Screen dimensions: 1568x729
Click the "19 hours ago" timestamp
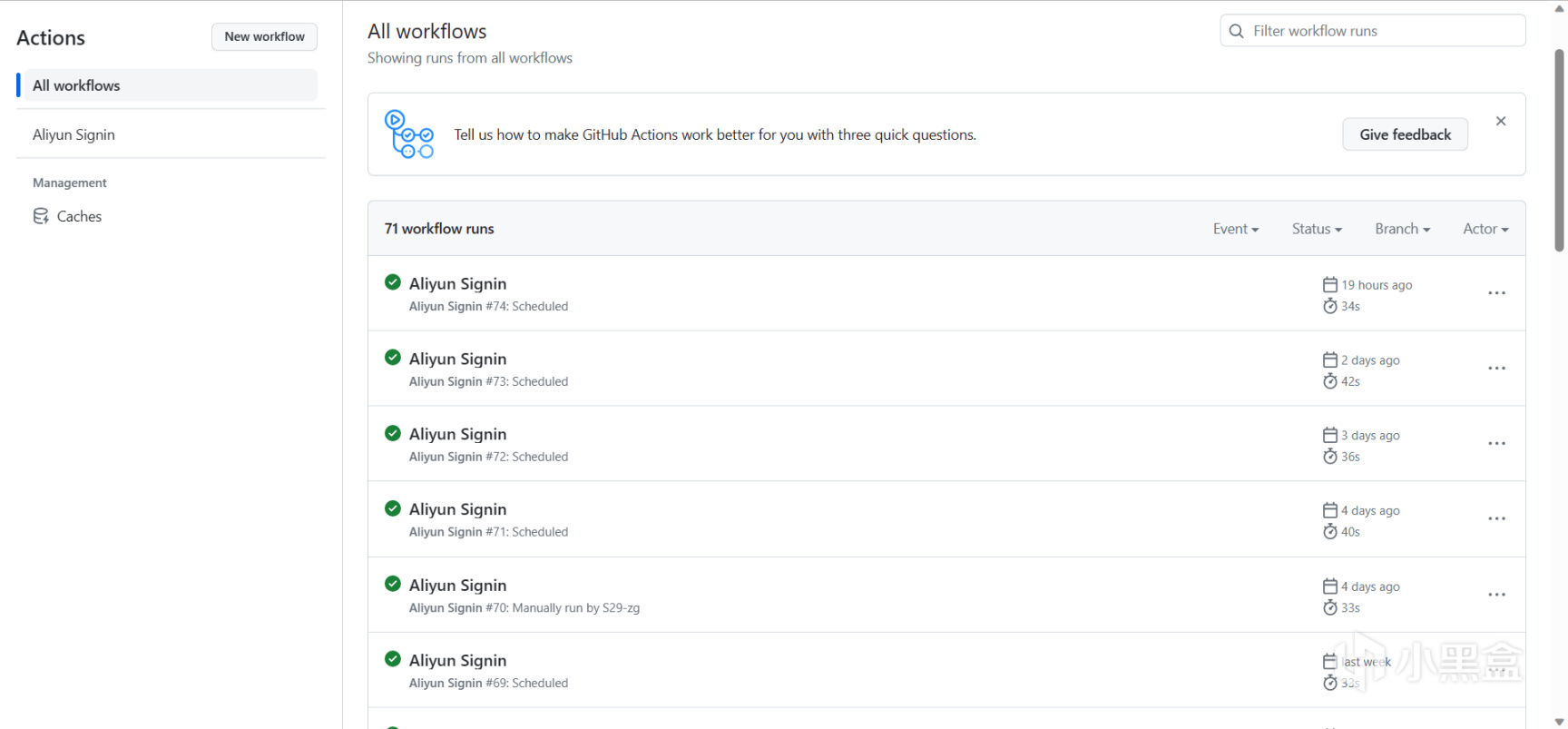[x=1377, y=285]
